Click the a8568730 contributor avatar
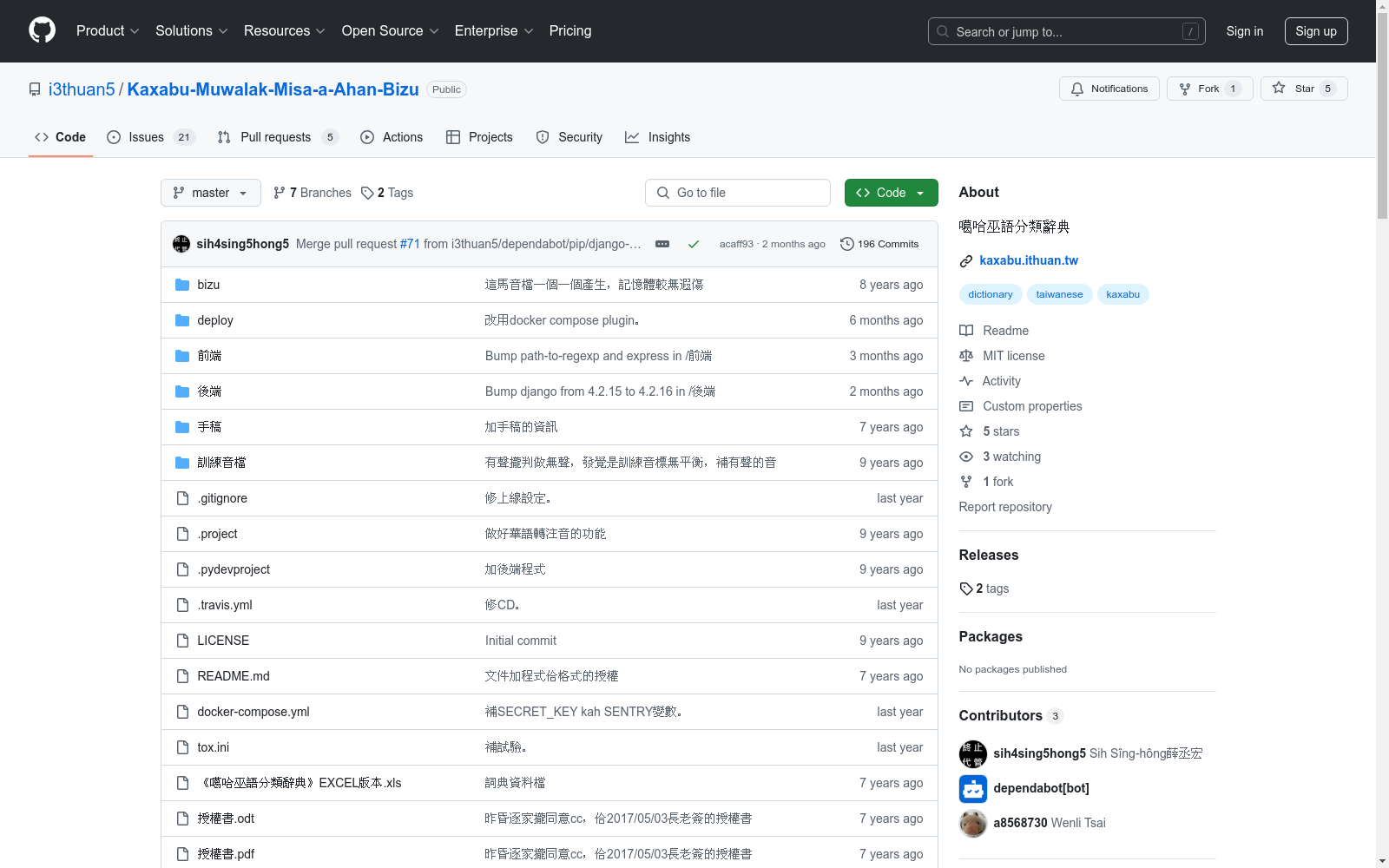The height and width of the screenshot is (868, 1389). (973, 823)
